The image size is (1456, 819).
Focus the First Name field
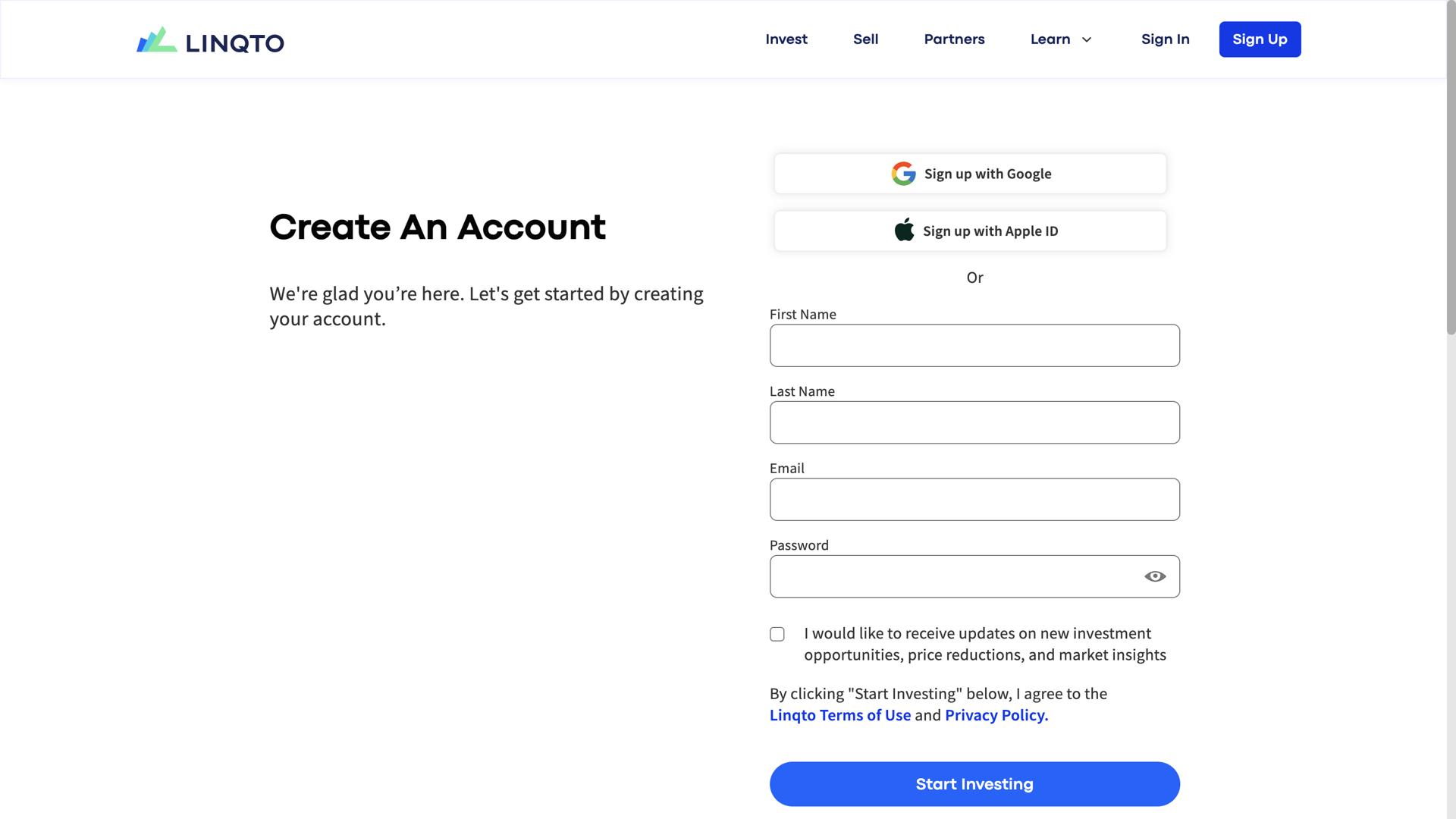click(974, 346)
